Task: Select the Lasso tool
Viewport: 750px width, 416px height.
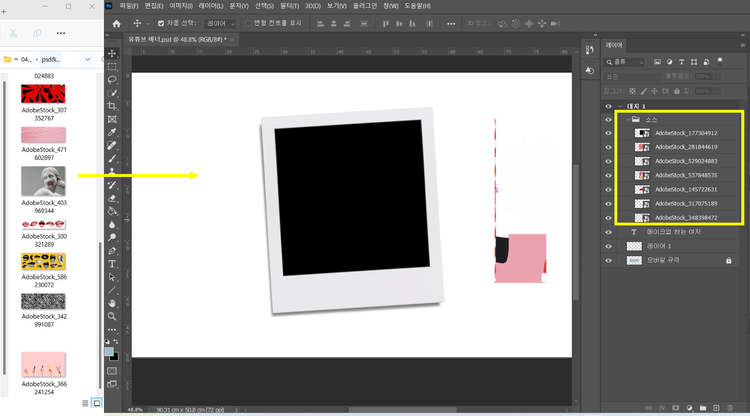Action: (x=112, y=80)
